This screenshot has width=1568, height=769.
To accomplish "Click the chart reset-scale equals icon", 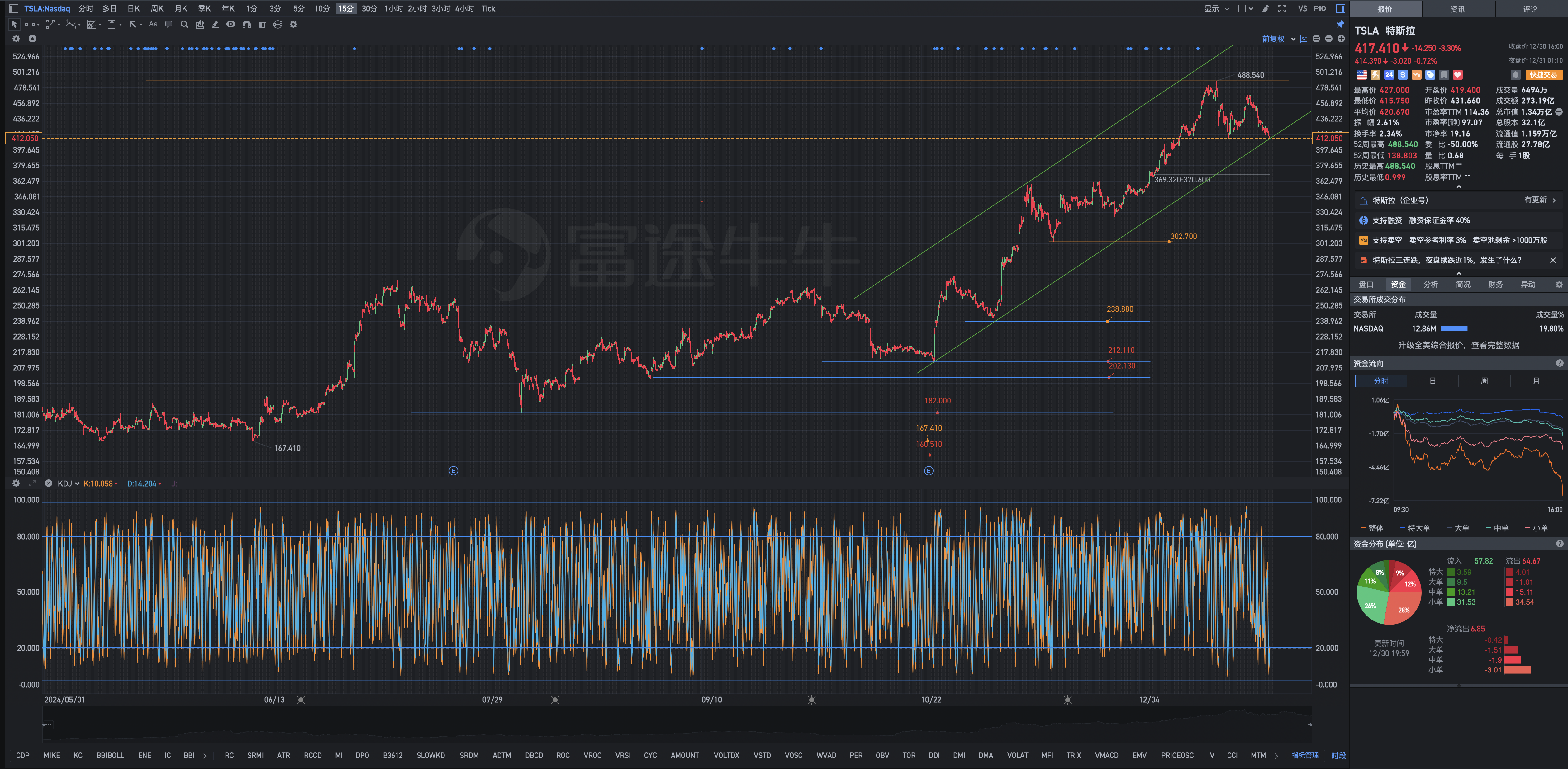I will coord(1316,39).
